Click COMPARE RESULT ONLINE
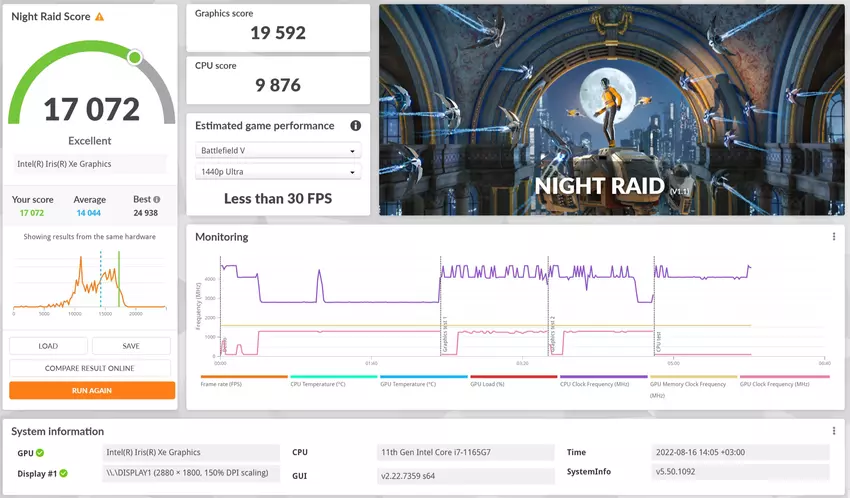Image resolution: width=850 pixels, height=498 pixels. (x=90, y=368)
